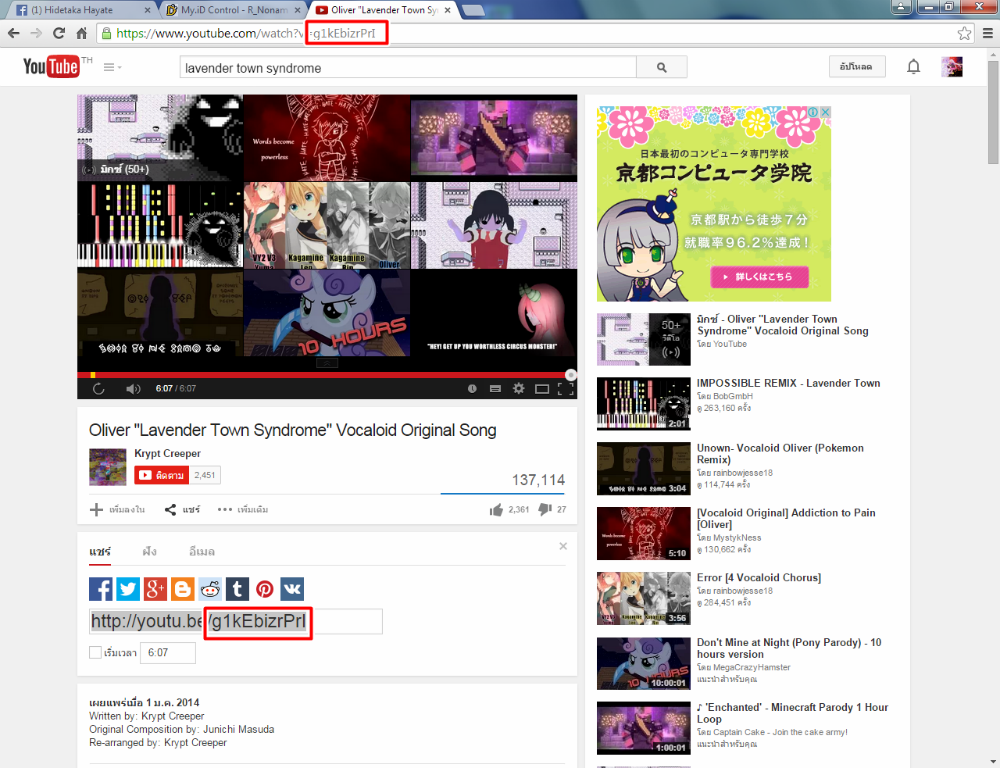1000x768 pixels.
Task: Open the email tab in share panel
Action: 202,551
